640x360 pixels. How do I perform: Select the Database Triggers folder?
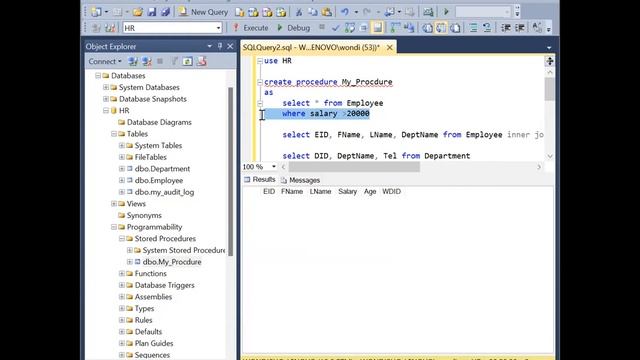[164, 285]
